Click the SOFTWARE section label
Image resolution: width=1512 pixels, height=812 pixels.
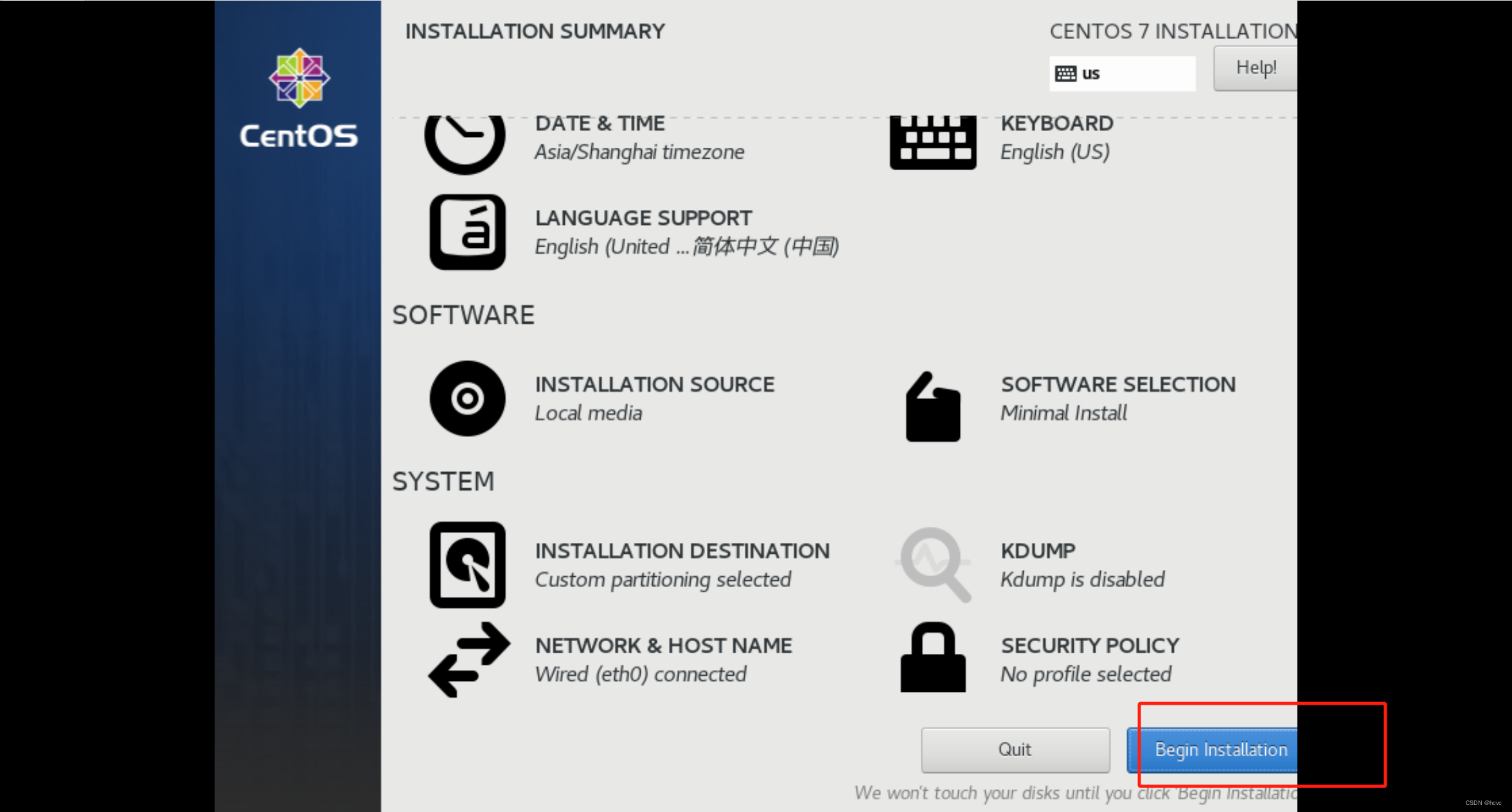[x=463, y=315]
